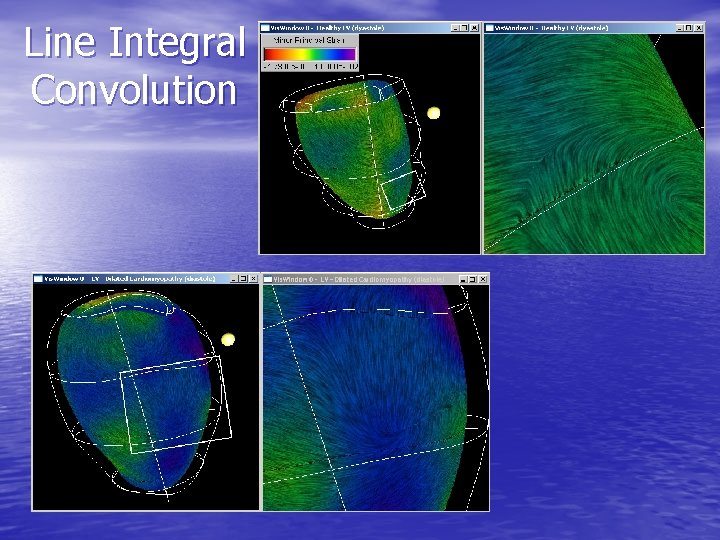Screen dimensions: 720x540
Task: Minimize the Dilated Cardiomyopathy whole-heart window
Action: [234, 279]
